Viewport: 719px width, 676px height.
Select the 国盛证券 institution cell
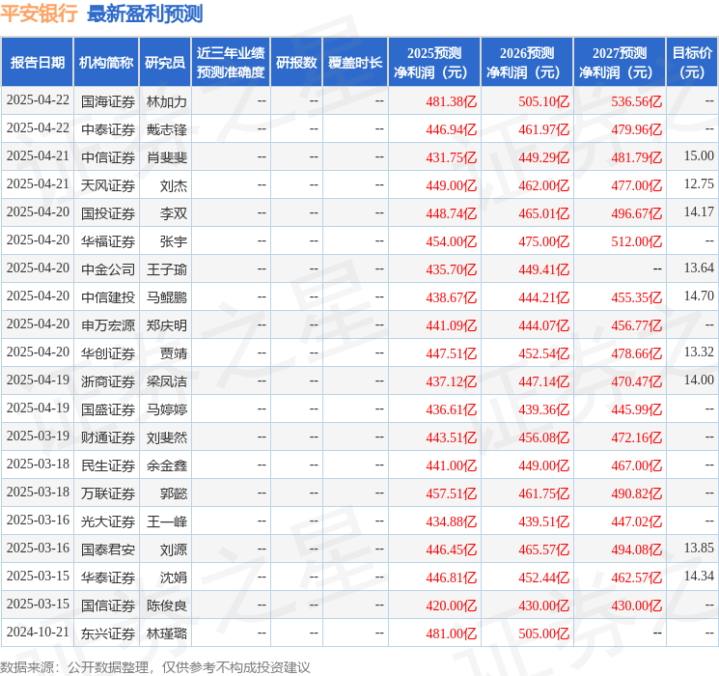pos(108,410)
